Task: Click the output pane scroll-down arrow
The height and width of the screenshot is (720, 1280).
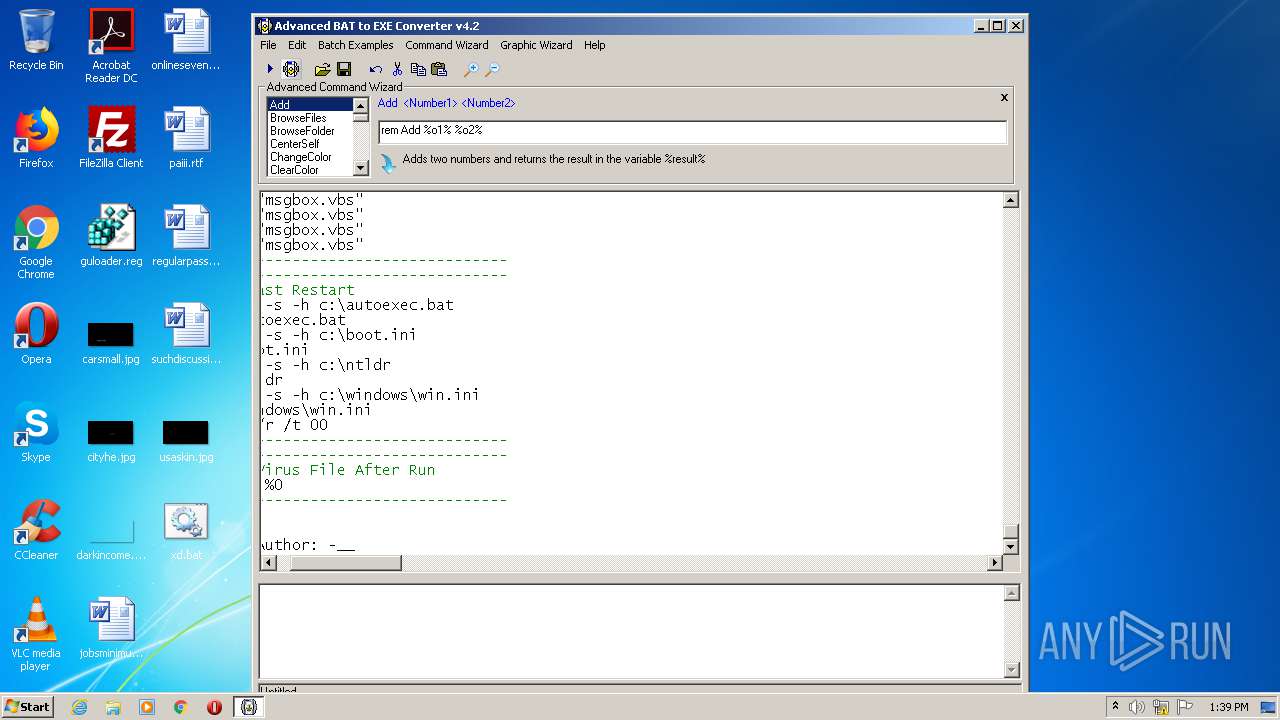Action: pos(1011,670)
